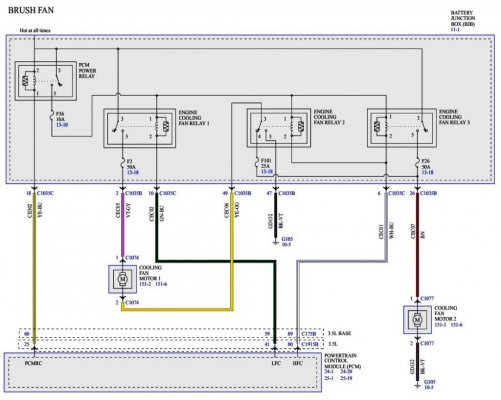The width and height of the screenshot is (501, 400).
Task: Open the 13-18 reference under F101
Action: click(267, 171)
